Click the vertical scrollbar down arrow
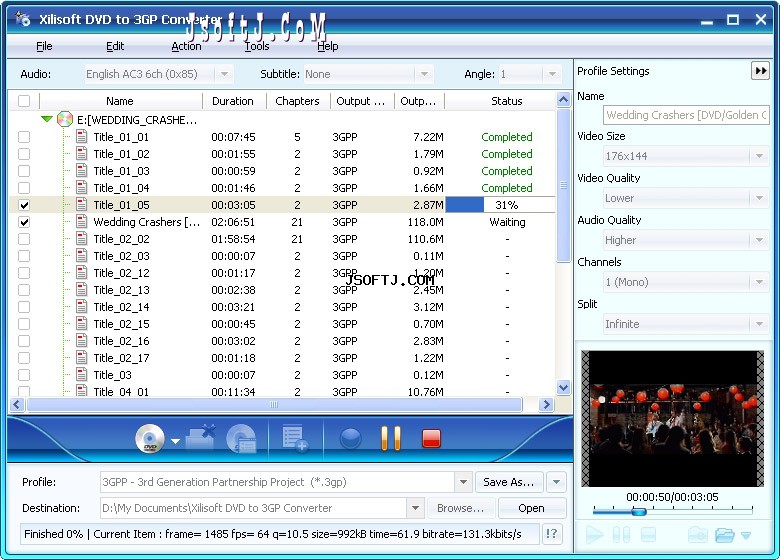This screenshot has width=780, height=560. [x=563, y=387]
